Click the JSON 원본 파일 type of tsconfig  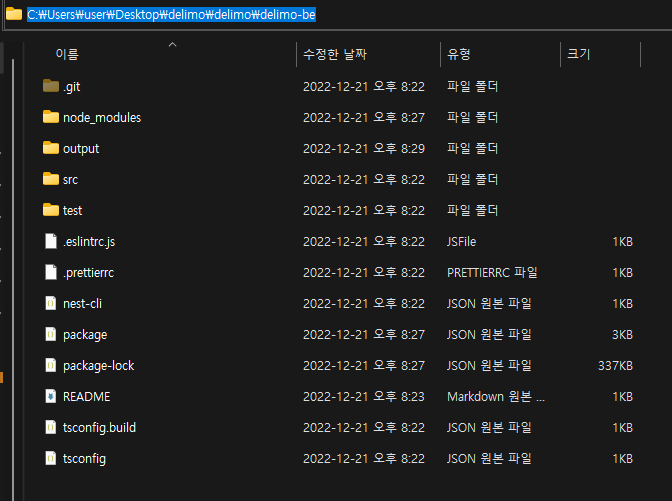489,459
